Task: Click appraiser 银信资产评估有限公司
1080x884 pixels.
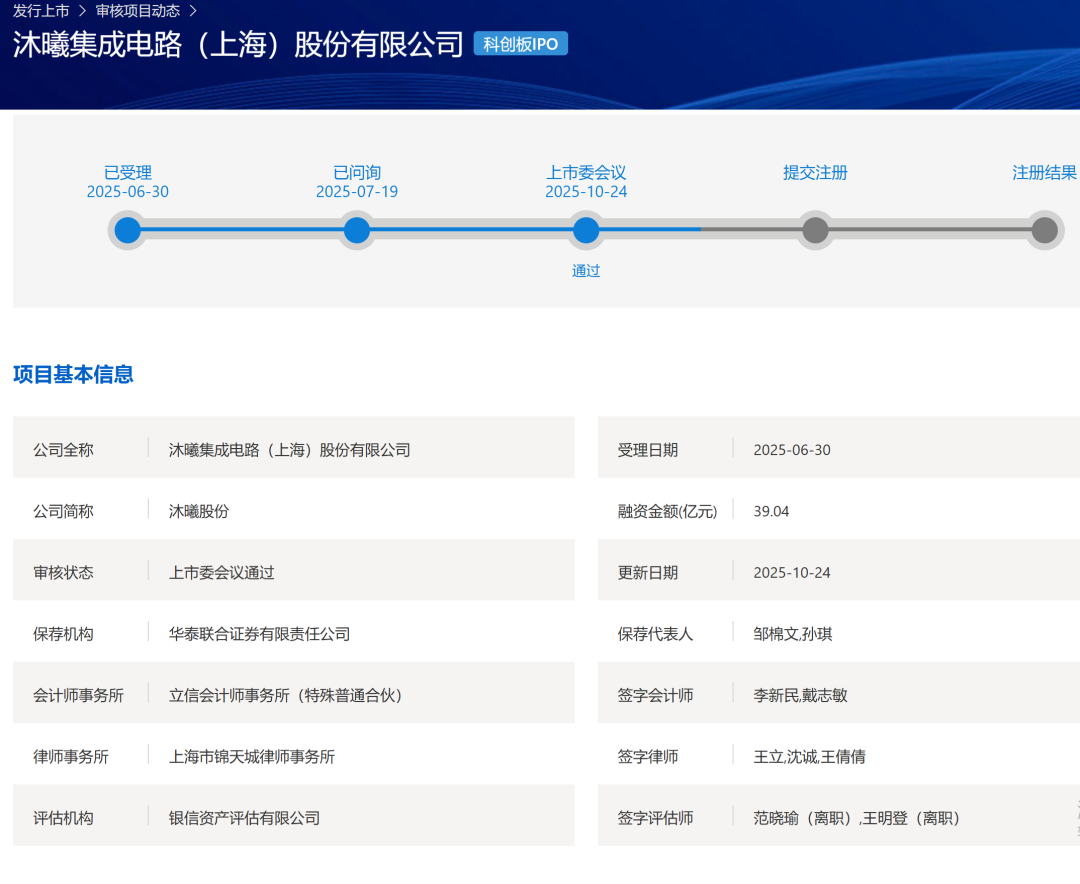Action: point(244,818)
